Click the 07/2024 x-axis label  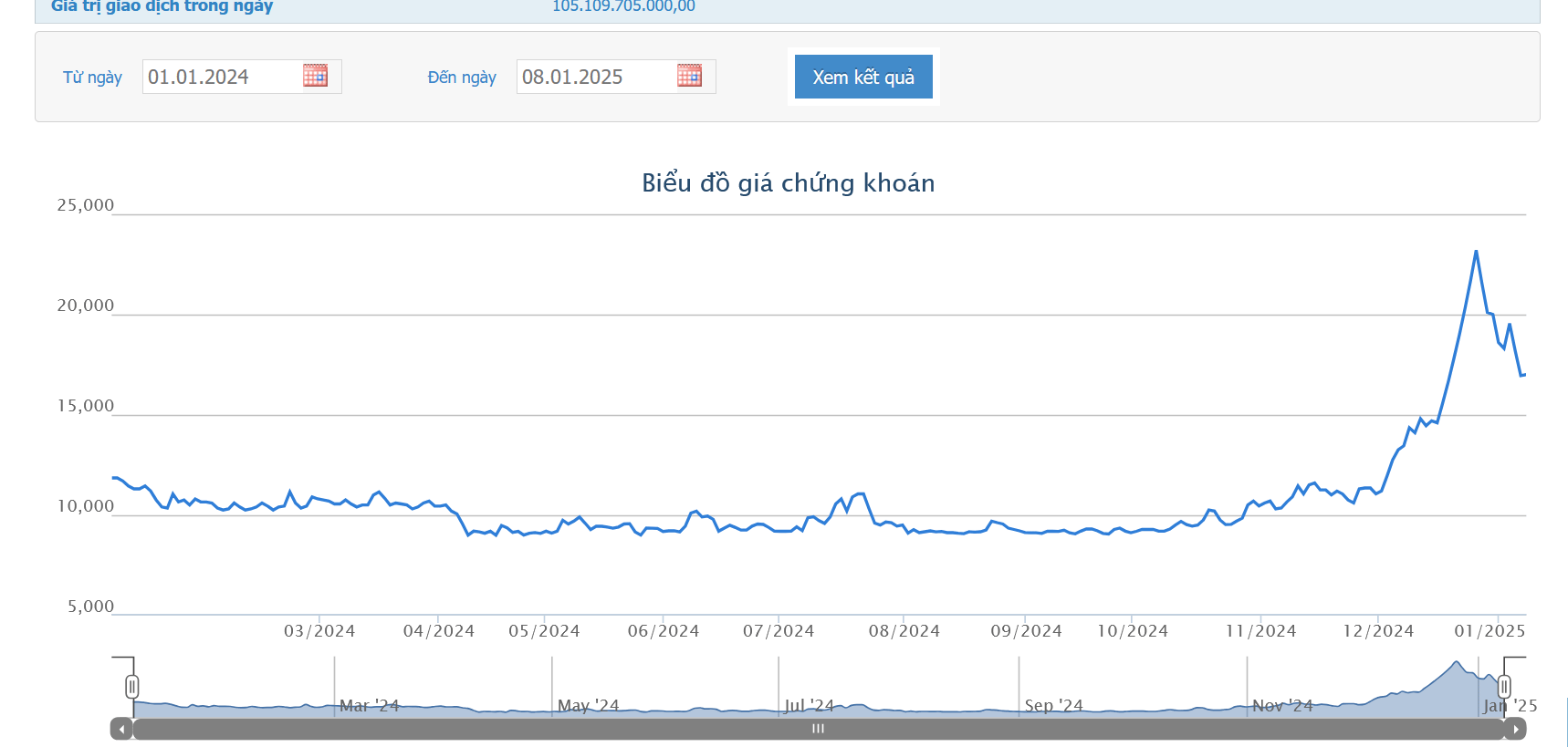[x=779, y=631]
